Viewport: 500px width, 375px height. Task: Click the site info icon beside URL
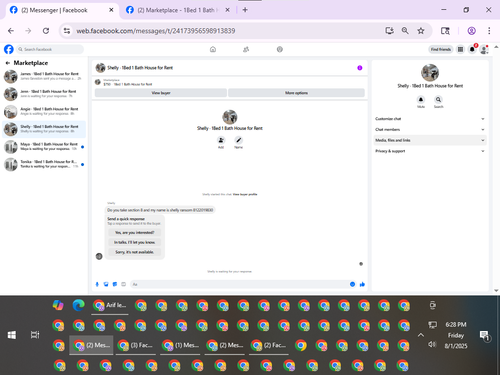[67, 31]
